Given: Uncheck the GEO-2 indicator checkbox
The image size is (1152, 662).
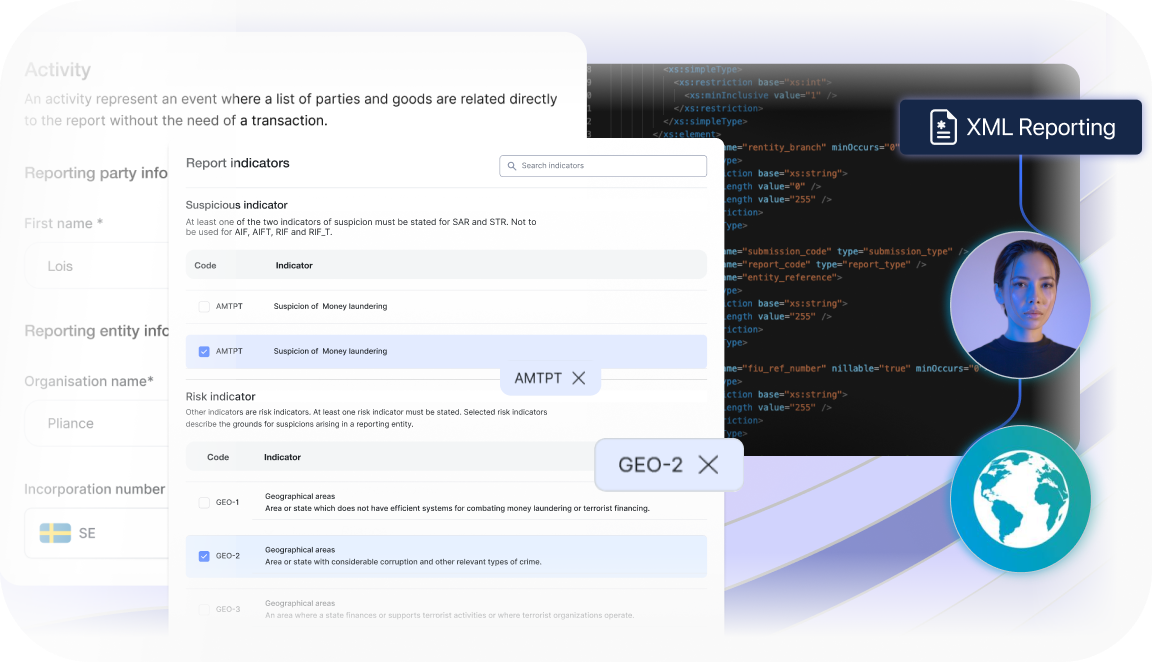Looking at the screenshot, I should pos(204,556).
